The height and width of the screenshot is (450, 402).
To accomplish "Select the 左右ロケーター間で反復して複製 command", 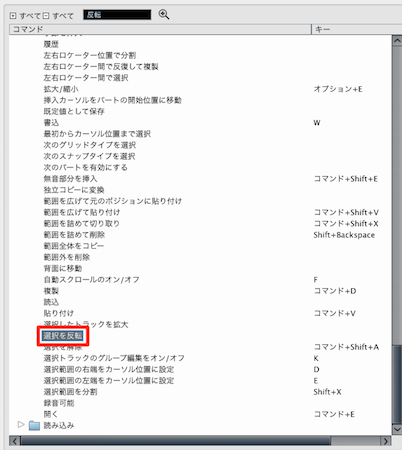I will tap(101, 67).
